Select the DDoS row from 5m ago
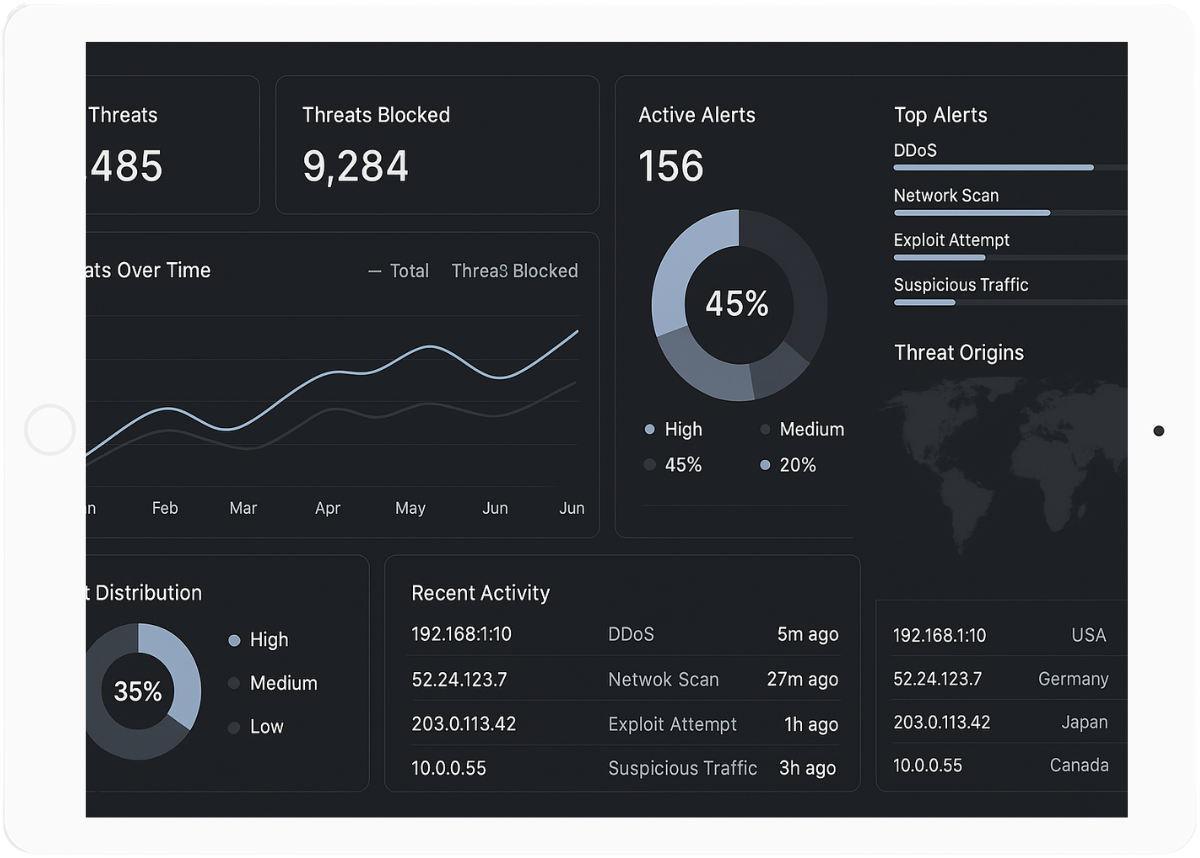This screenshot has height=858, width=1200. coord(624,634)
